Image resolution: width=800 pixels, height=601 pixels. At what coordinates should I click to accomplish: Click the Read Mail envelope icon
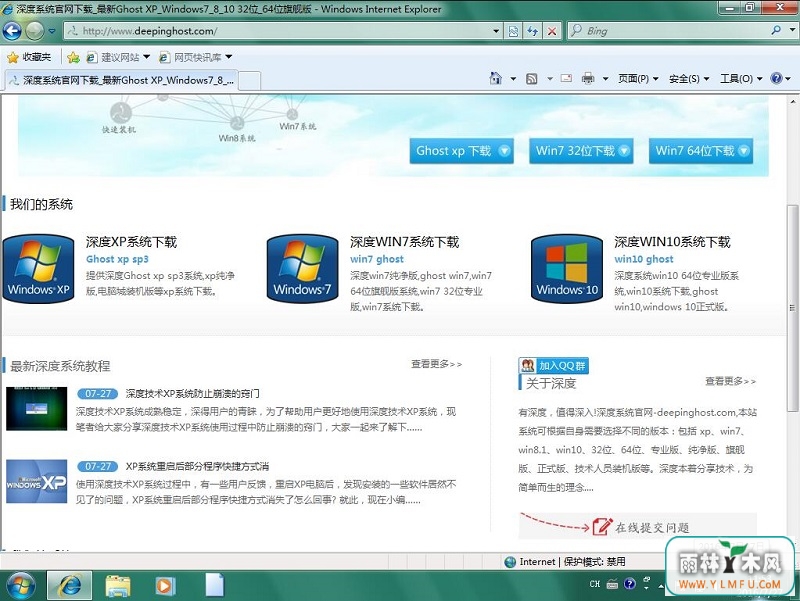(x=566, y=79)
